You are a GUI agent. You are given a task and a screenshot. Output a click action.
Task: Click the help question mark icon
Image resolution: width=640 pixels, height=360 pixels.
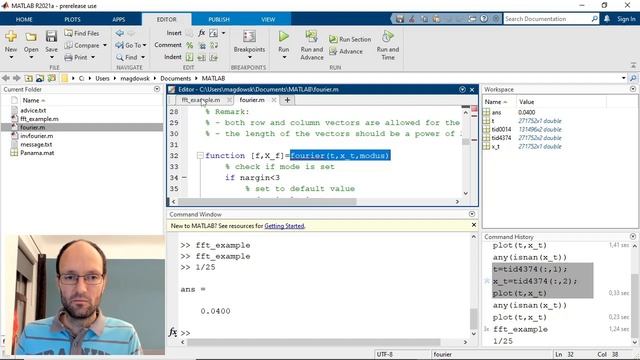point(484,19)
